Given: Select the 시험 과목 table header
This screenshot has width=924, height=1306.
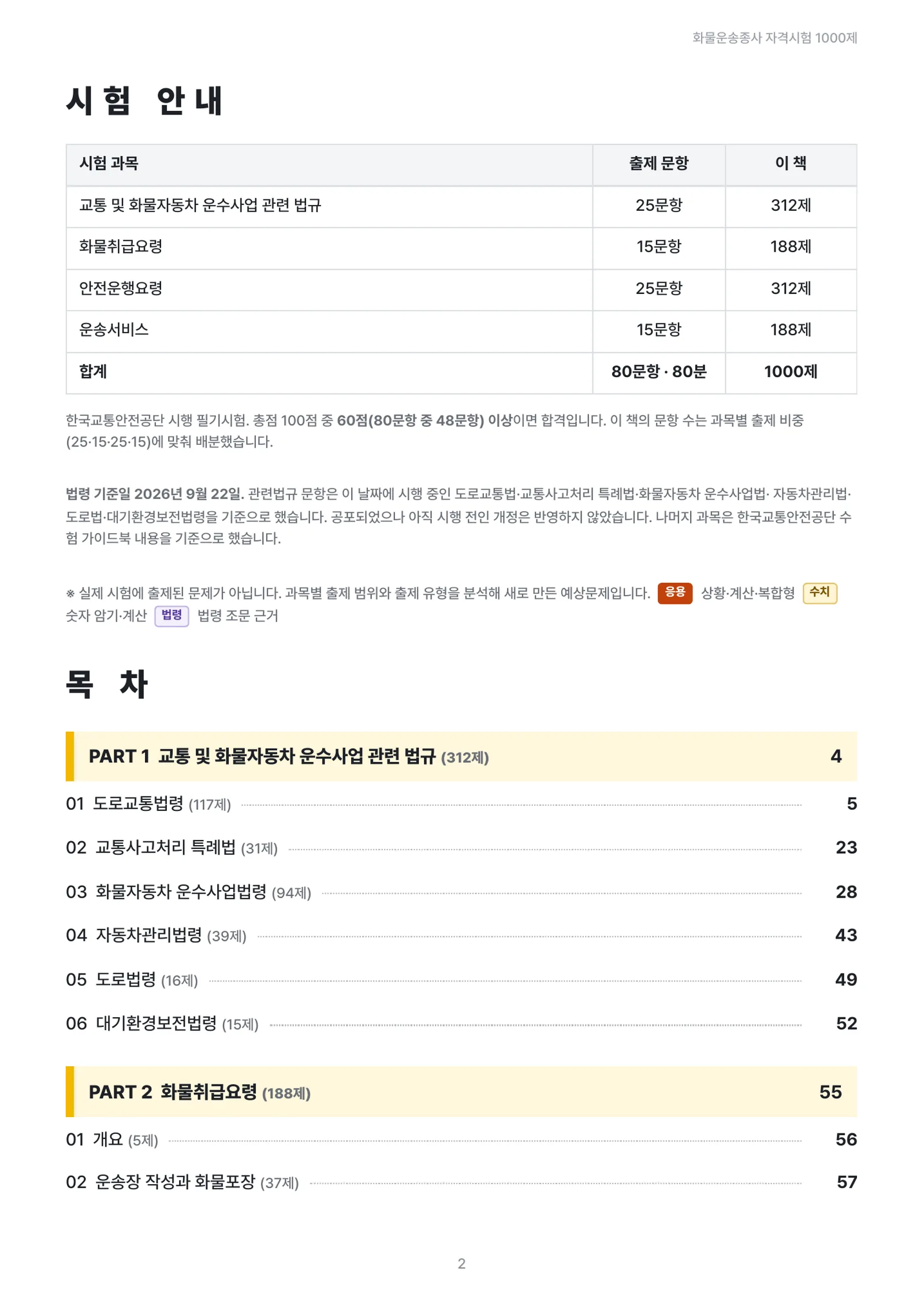Looking at the screenshot, I should [x=329, y=165].
